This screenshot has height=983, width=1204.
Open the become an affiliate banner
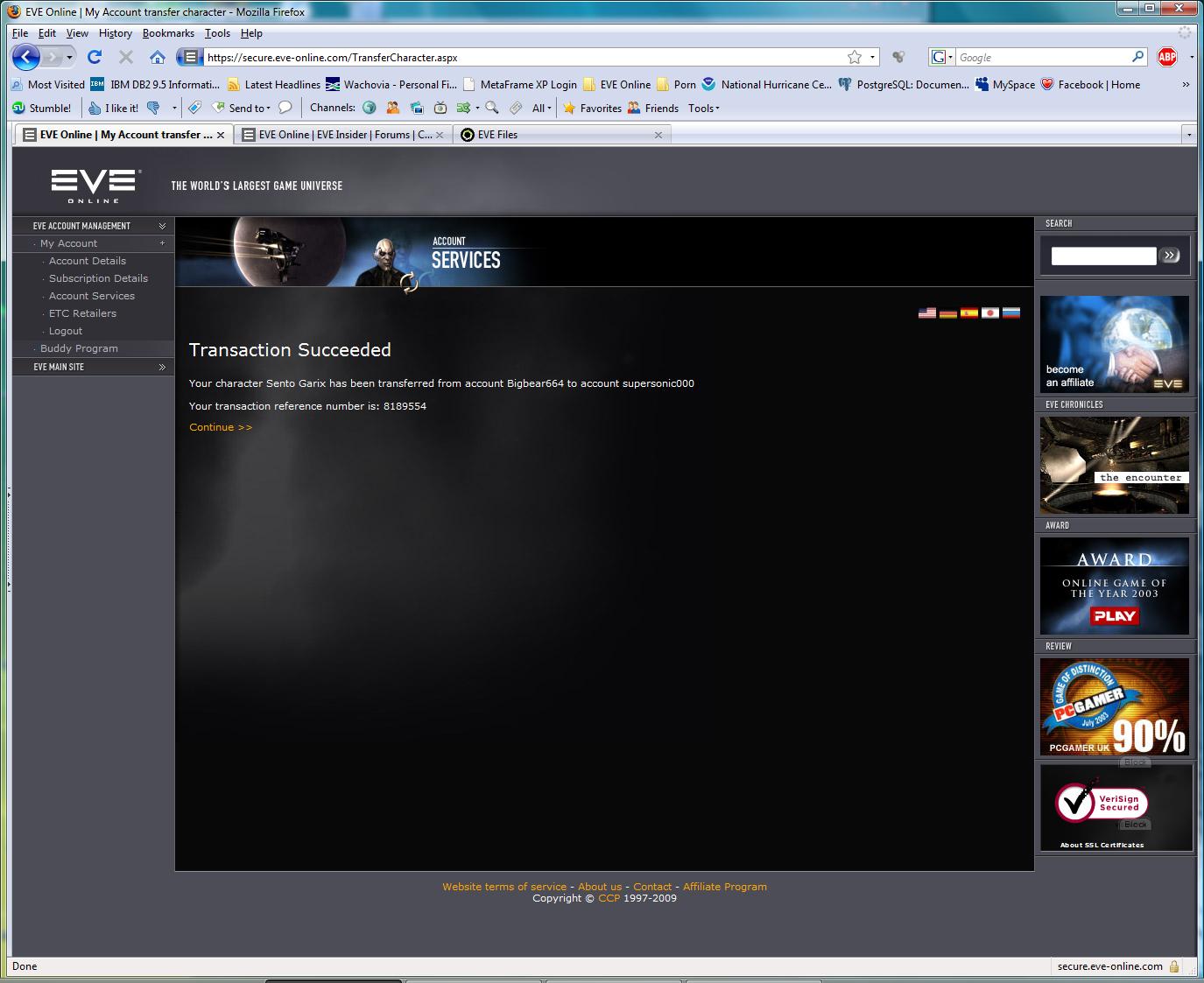click(x=1115, y=343)
